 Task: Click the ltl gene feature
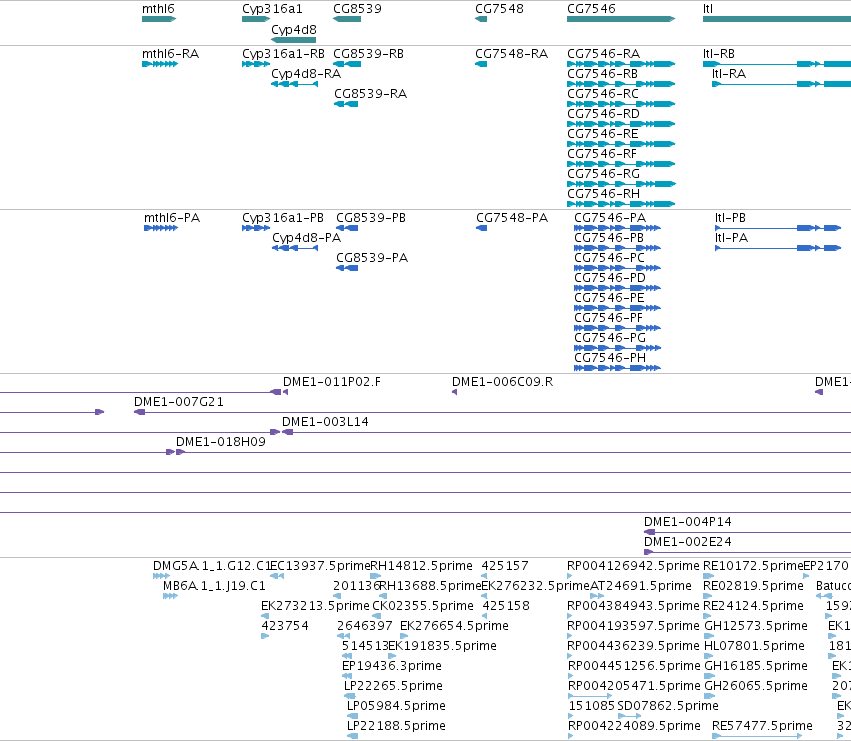point(777,19)
